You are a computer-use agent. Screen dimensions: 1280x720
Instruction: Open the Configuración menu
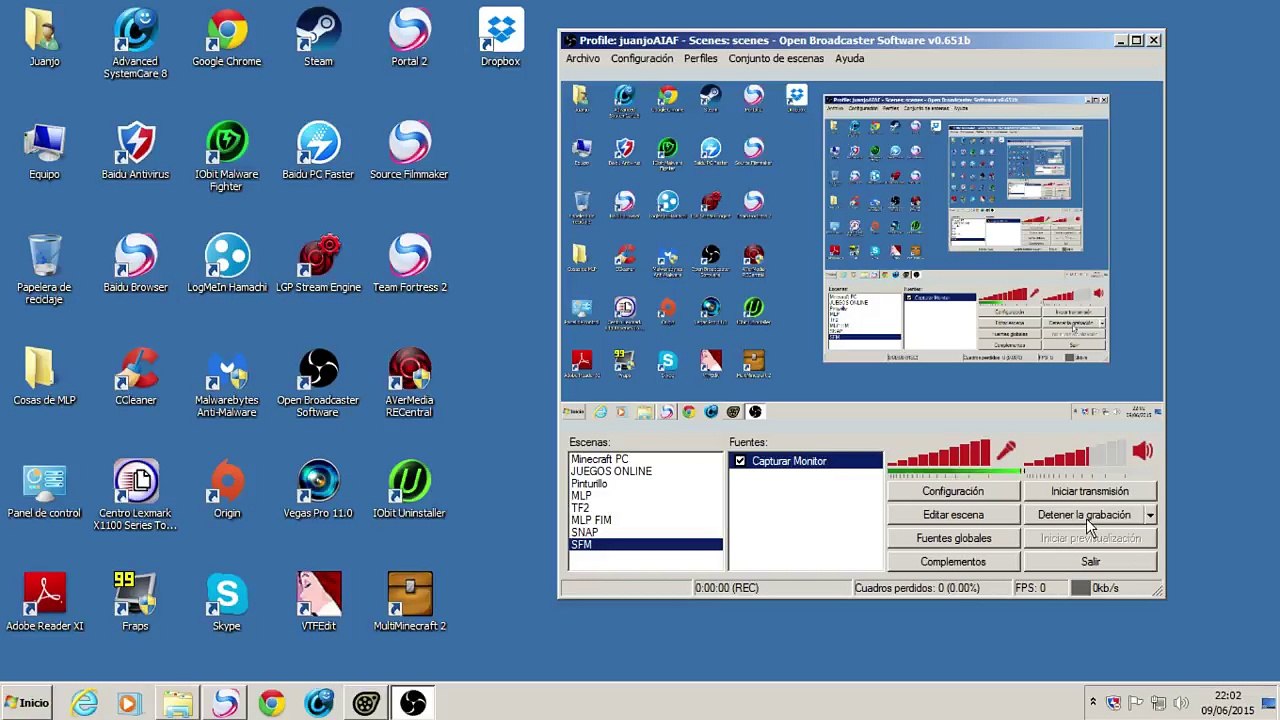pyautogui.click(x=642, y=58)
